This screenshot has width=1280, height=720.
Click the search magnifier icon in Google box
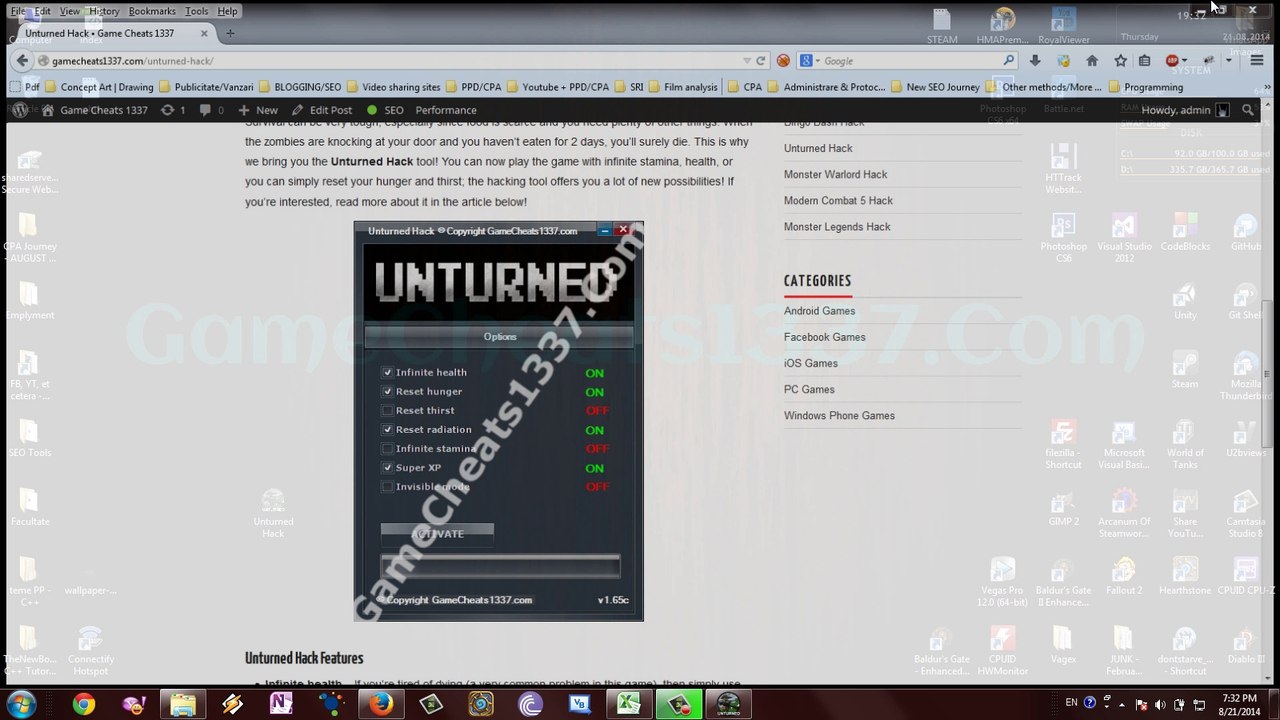pos(1009,61)
